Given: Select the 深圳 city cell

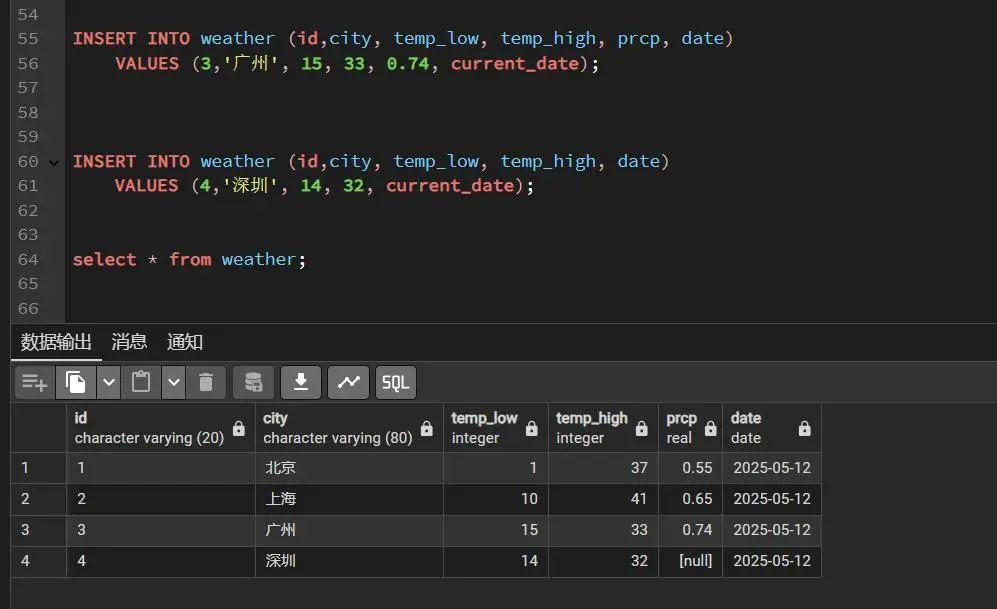Looking at the screenshot, I should (x=349, y=561).
